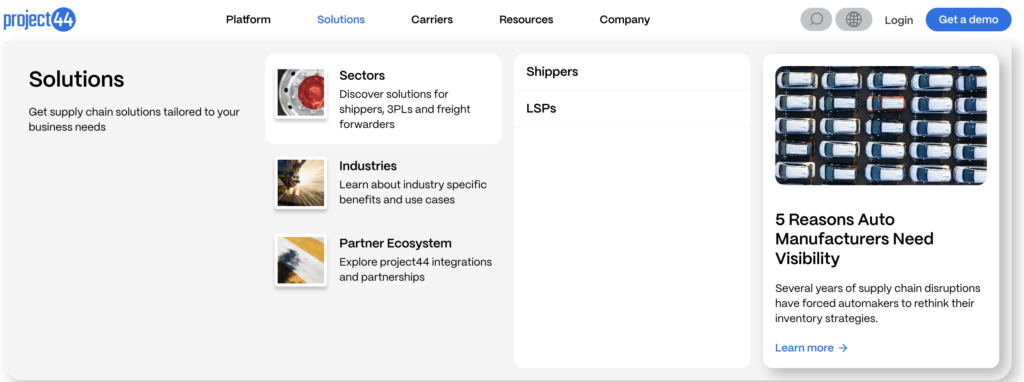Screen dimensions: 1024x382
Task: Open 5 Reasons Auto Manufacturers Need Visibility
Action: pos(854,239)
